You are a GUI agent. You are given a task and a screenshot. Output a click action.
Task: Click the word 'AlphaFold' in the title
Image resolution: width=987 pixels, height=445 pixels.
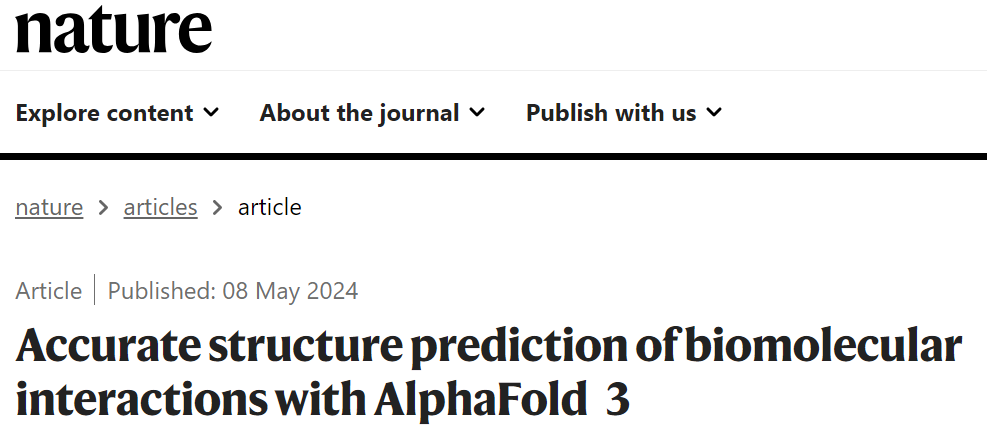pos(480,399)
